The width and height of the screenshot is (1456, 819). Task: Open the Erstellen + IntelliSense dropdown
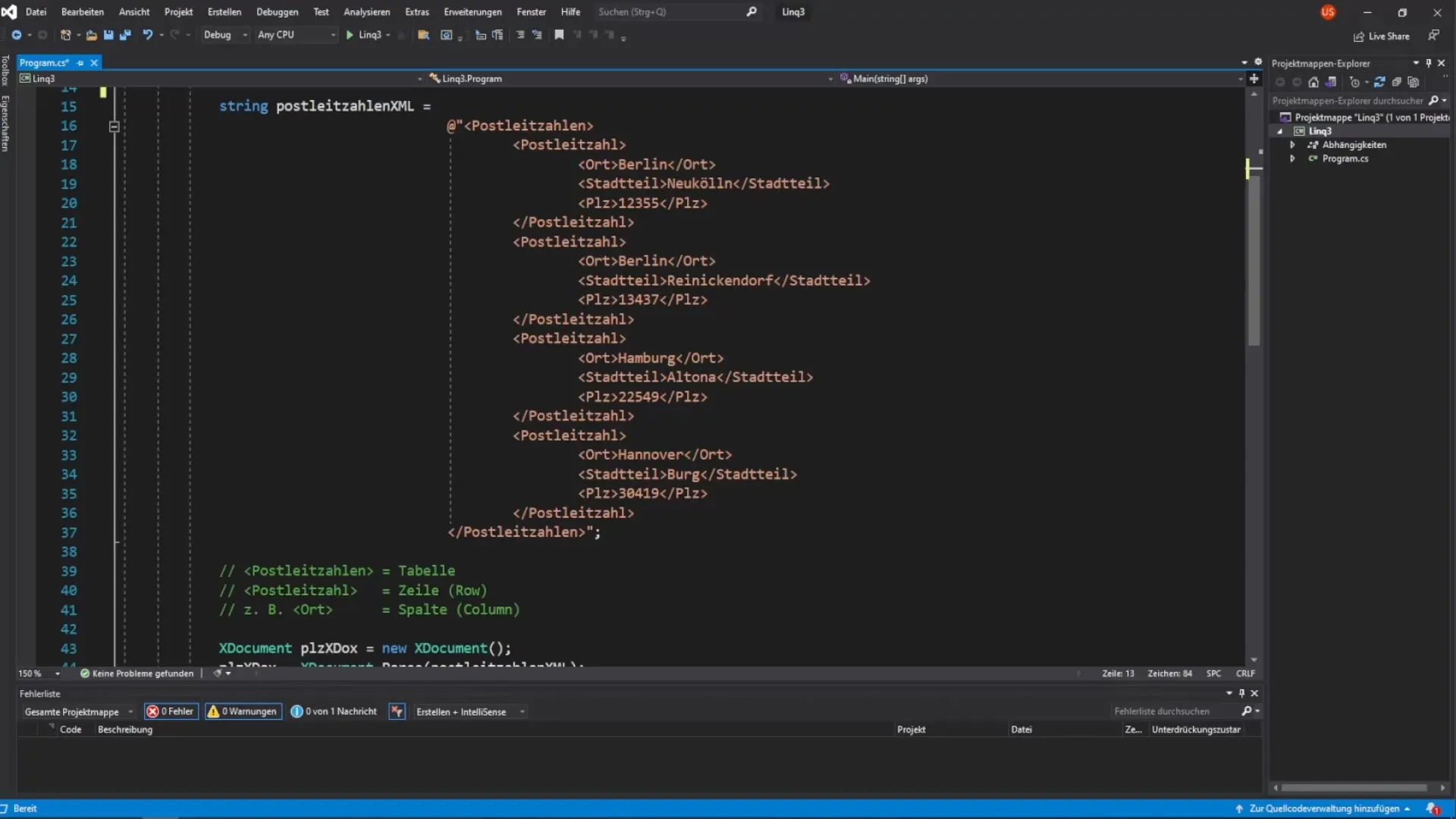(x=470, y=711)
